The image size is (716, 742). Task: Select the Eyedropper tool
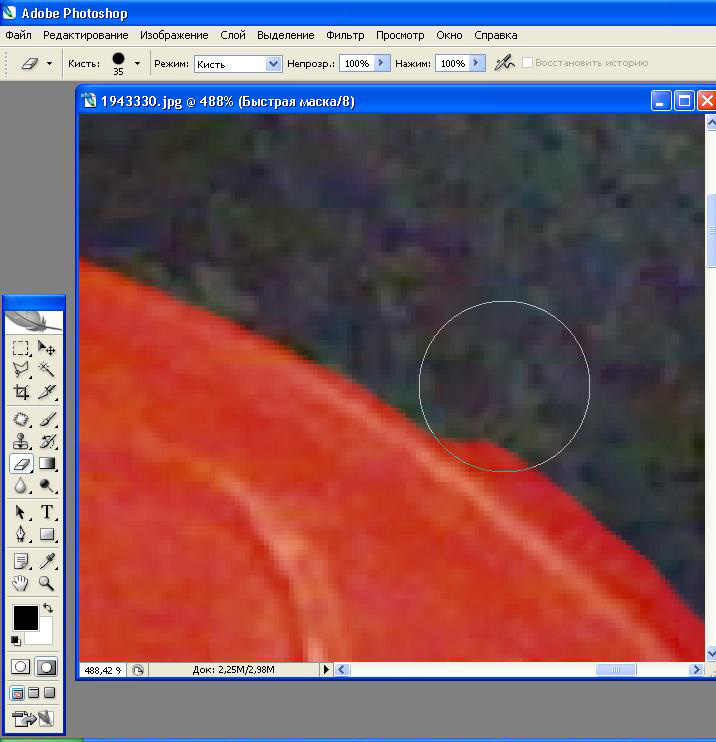46,561
